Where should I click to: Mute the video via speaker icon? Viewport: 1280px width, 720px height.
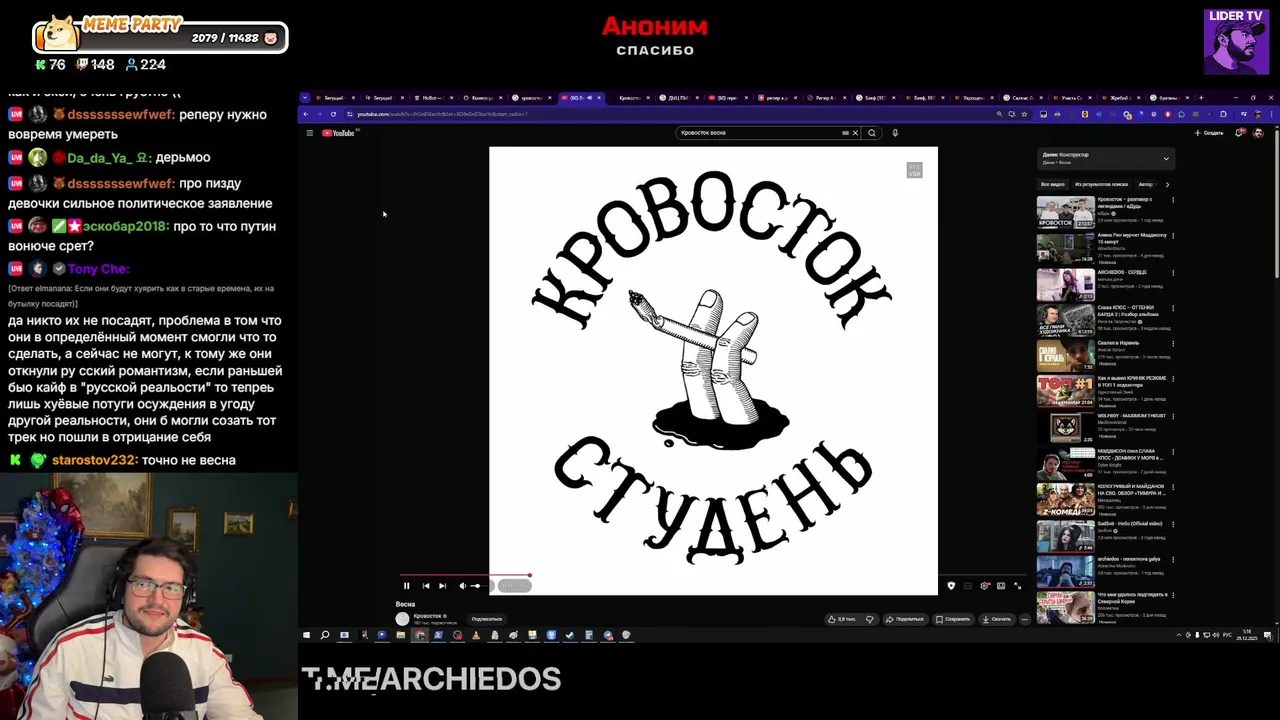(x=462, y=586)
